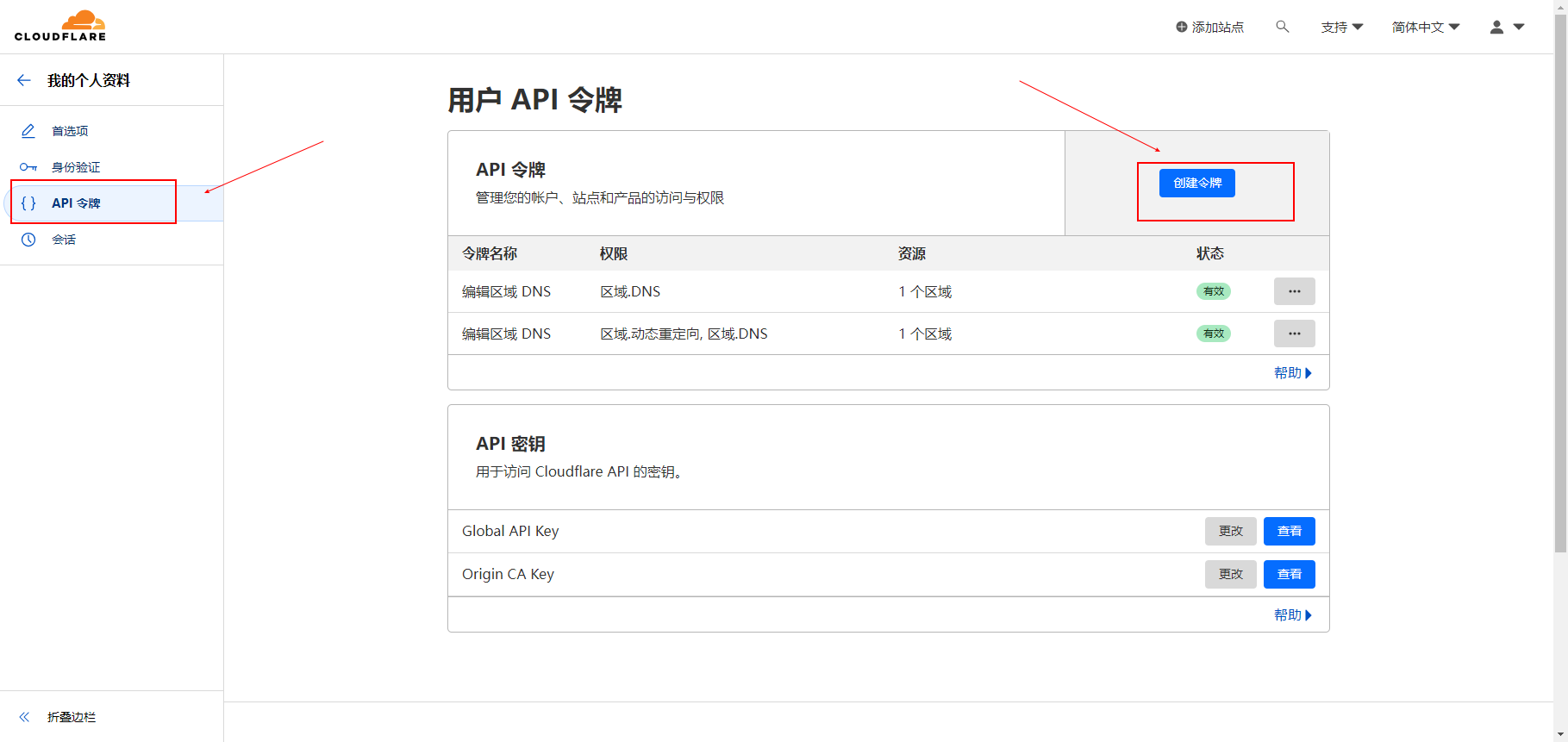Viewport: 1568px width, 742px height.
Task: Expand 帮助 under API 令牌 table
Action: [x=1292, y=372]
